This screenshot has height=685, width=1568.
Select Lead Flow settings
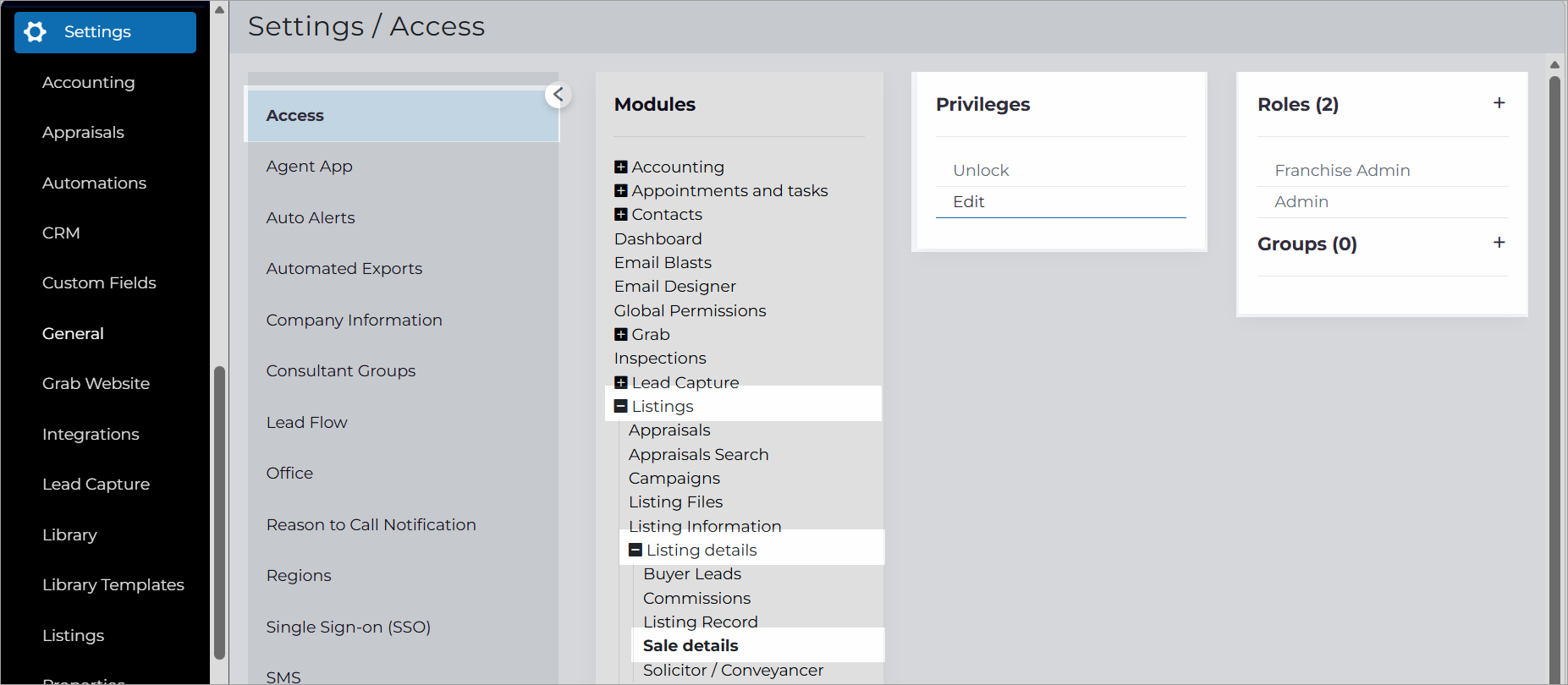[306, 422]
